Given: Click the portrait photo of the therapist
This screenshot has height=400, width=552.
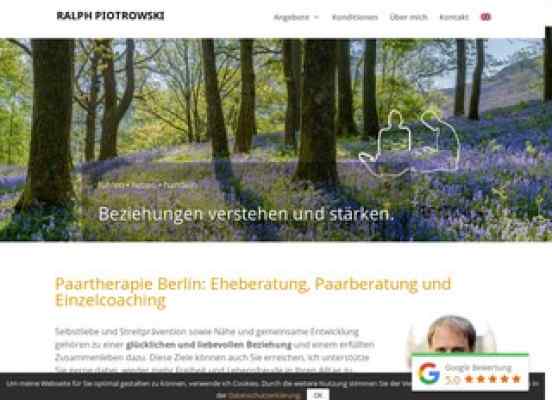Looking at the screenshot, I should (x=452, y=335).
